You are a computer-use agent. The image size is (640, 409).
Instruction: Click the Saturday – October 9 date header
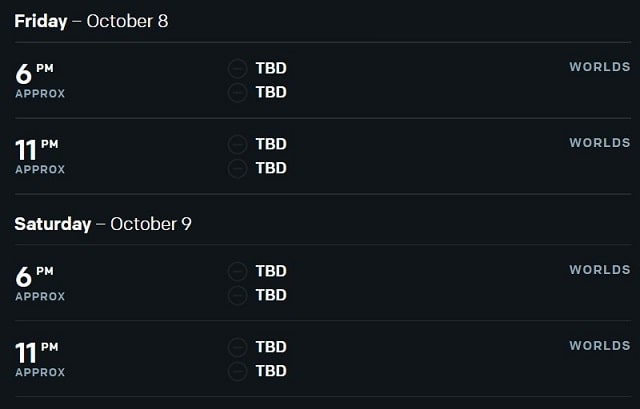(103, 224)
